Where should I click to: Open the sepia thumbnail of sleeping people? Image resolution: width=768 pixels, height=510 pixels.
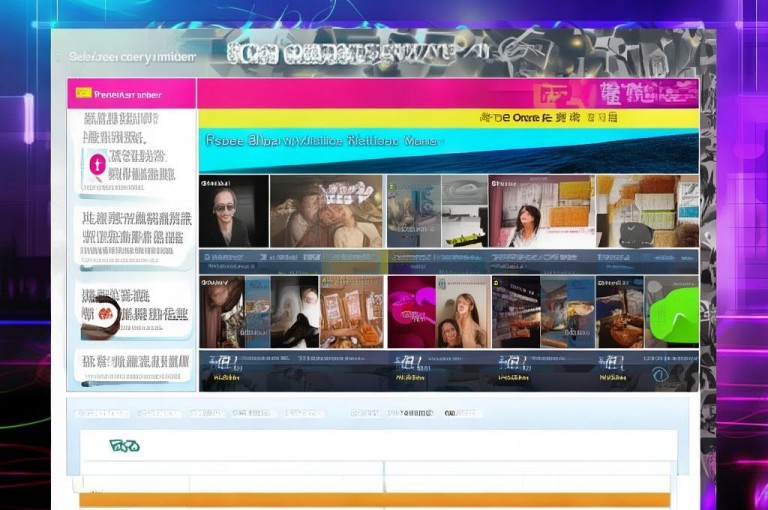[326, 211]
